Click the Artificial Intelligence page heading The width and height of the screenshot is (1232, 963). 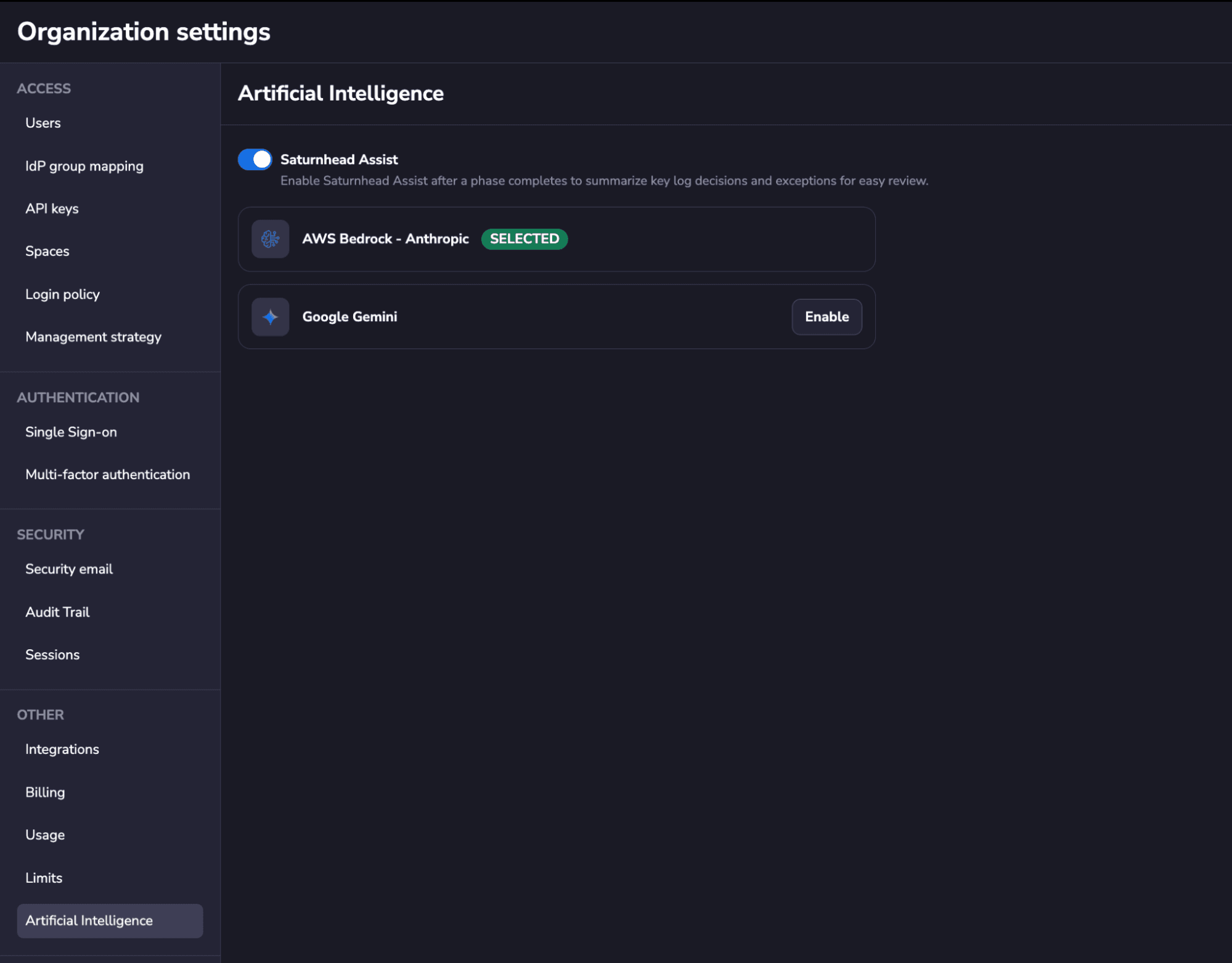pos(340,93)
